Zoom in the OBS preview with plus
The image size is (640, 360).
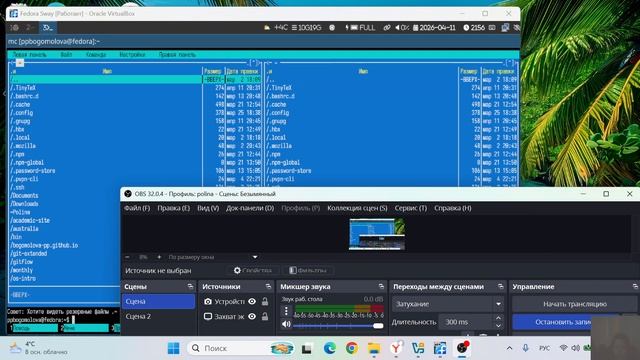[x=159, y=257]
